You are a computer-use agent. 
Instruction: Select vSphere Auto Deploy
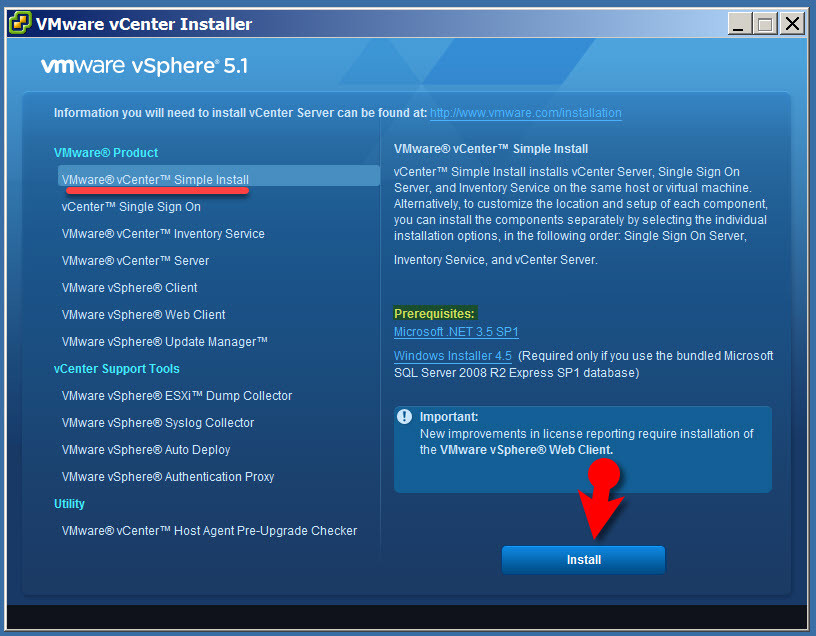pos(146,450)
